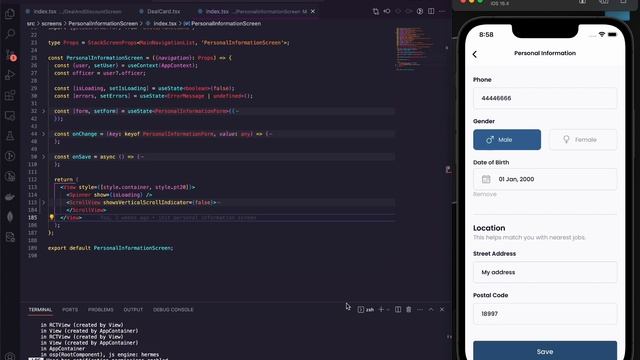Click 'export default PersonalInformationScreen' code line

[x=110, y=248]
